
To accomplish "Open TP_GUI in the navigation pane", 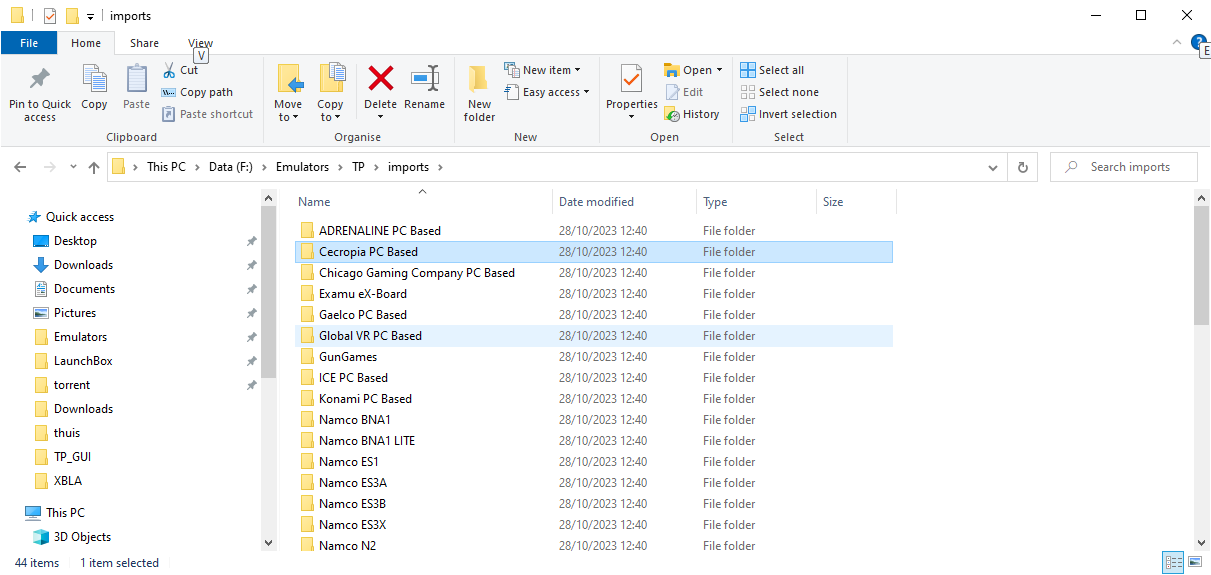I will coord(73,457).
